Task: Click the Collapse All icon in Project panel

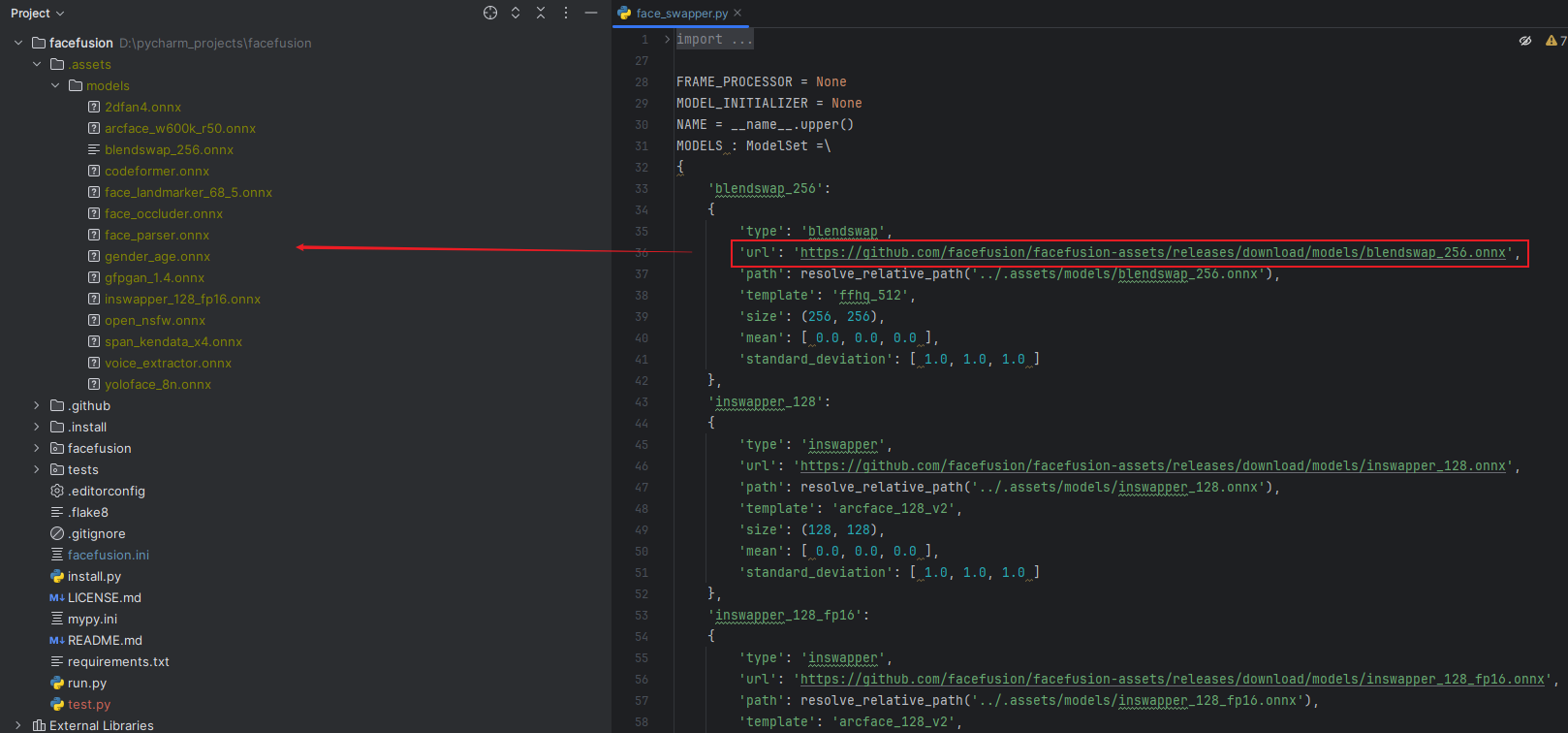Action: (541, 13)
